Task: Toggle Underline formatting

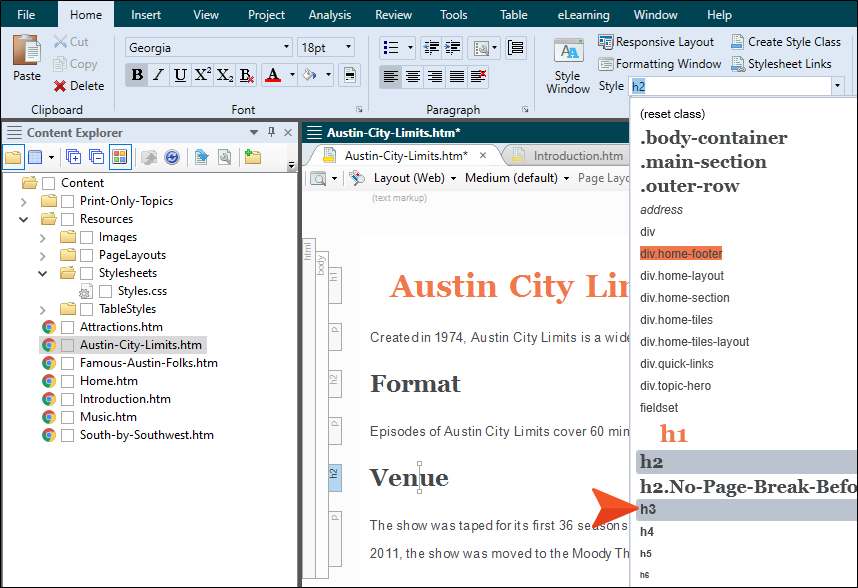Action: pos(180,75)
